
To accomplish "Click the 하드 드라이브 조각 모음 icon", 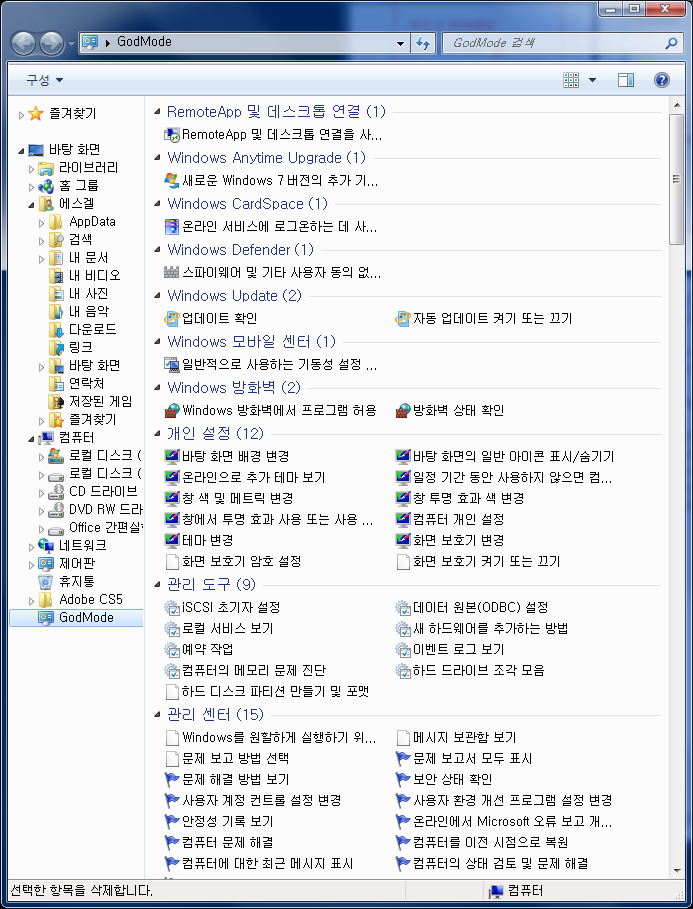I will point(402,670).
